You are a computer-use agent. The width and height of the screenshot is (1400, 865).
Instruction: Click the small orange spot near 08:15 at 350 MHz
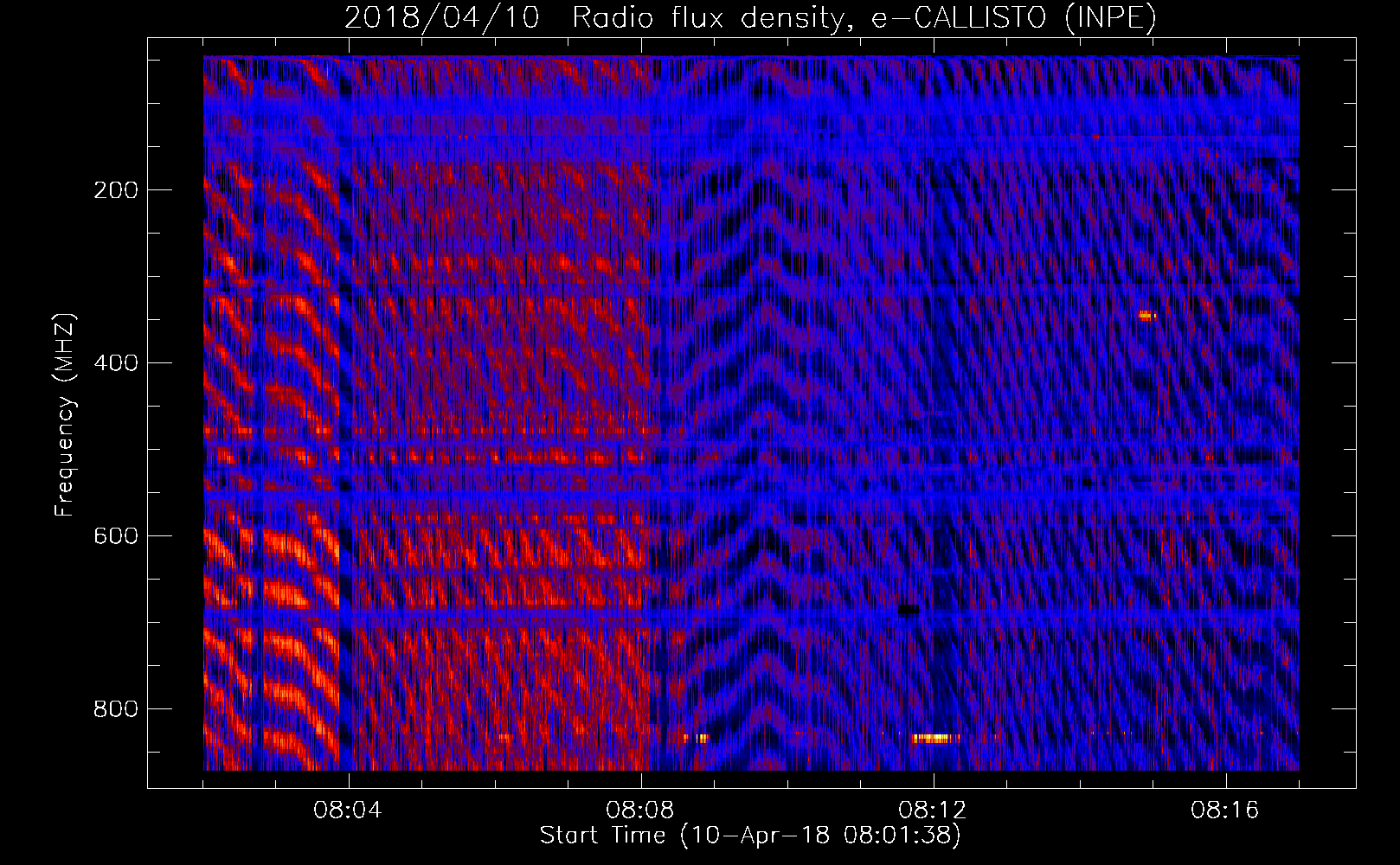[1147, 316]
